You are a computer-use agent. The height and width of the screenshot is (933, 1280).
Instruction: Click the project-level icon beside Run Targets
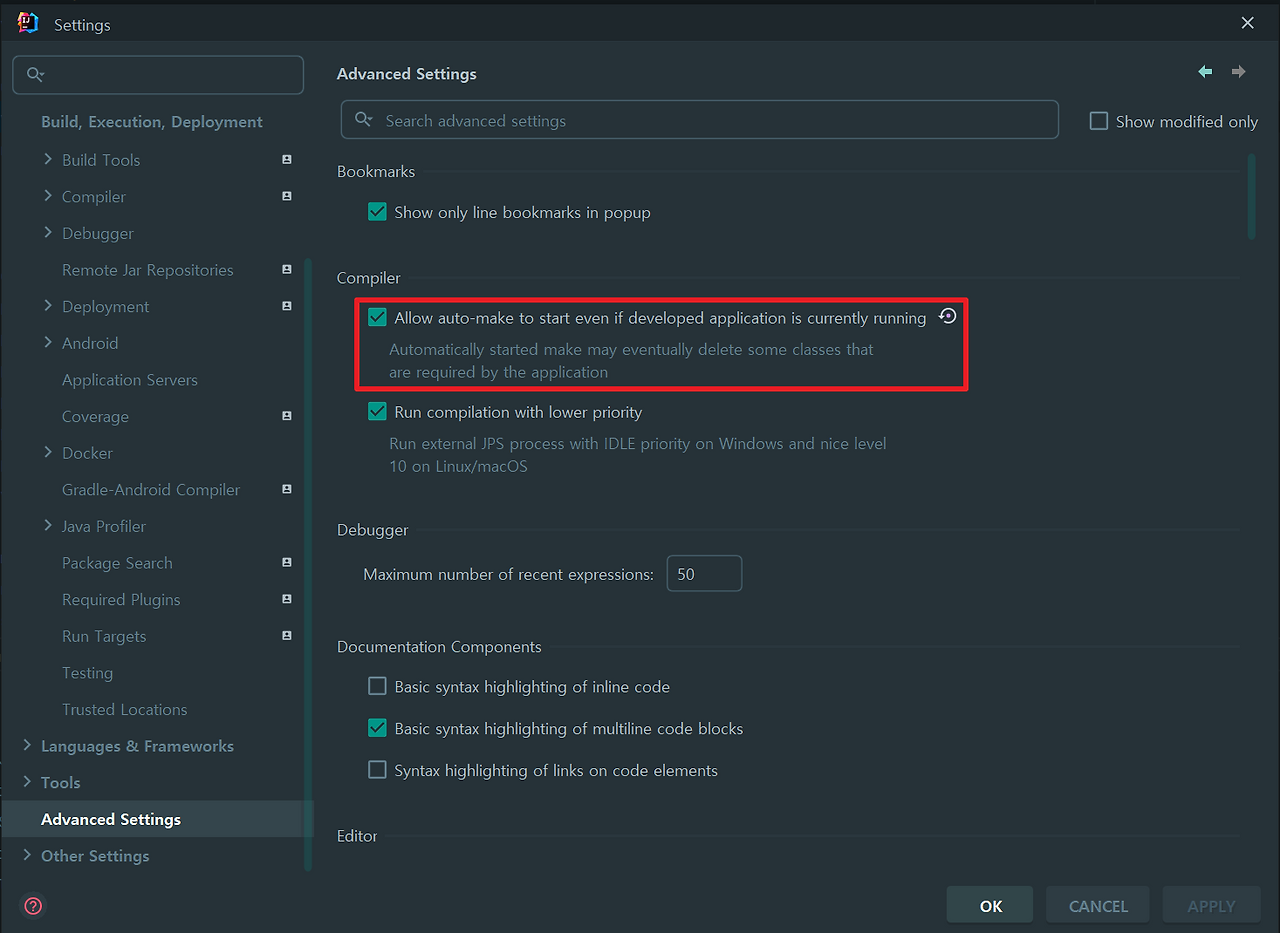coord(287,635)
